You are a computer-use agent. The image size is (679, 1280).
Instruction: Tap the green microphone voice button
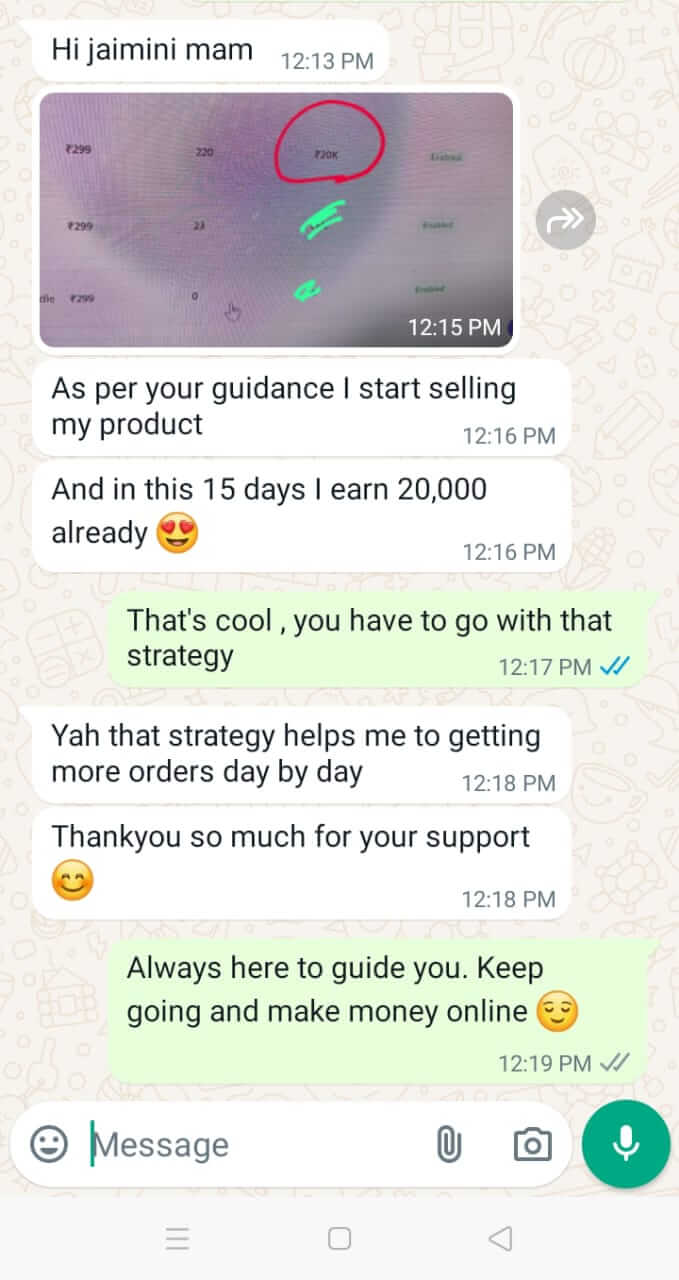(x=626, y=1144)
